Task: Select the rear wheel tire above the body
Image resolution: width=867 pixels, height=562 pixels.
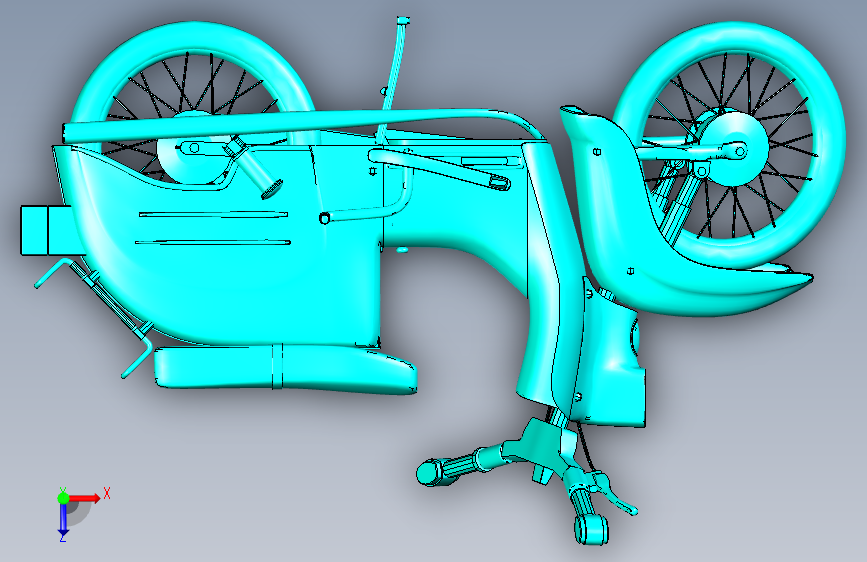Action: (194, 36)
